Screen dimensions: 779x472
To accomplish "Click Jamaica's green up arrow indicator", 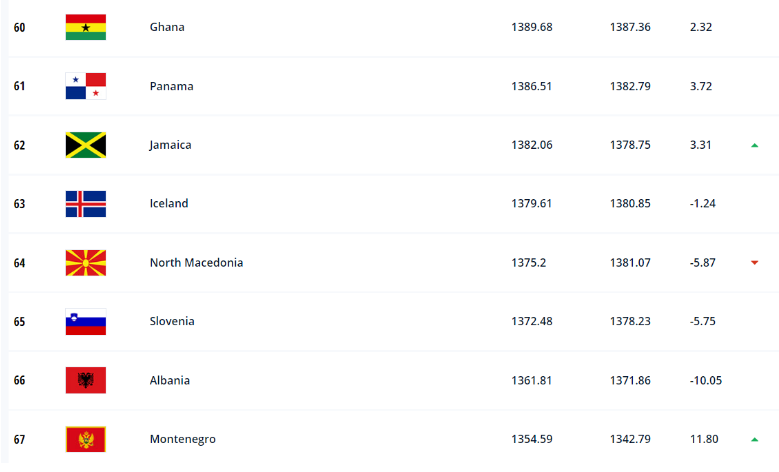I will click(754, 145).
